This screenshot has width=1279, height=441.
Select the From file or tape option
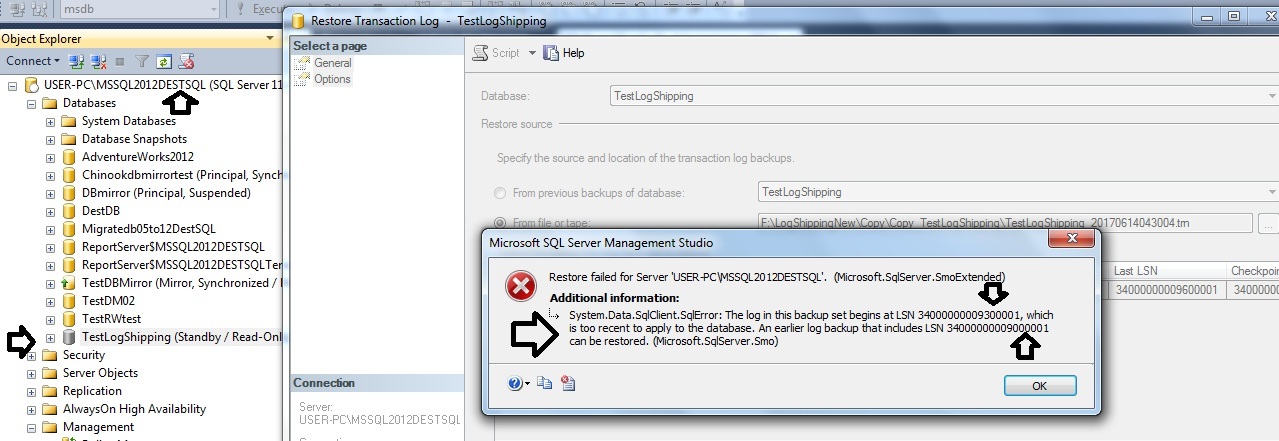pyautogui.click(x=500, y=224)
